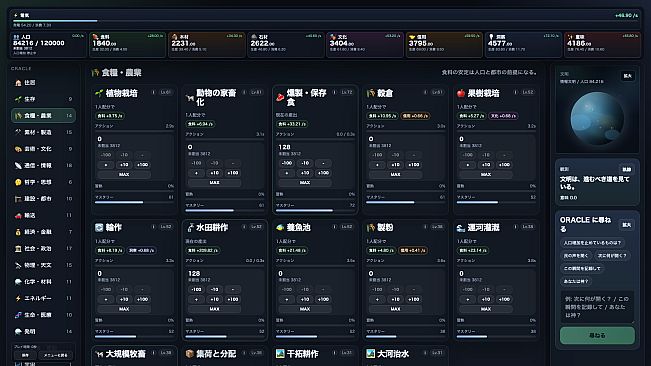Click the info icon on the 穀倉 card
Image resolution: width=651 pixels, height=366 pixels.
(425, 92)
